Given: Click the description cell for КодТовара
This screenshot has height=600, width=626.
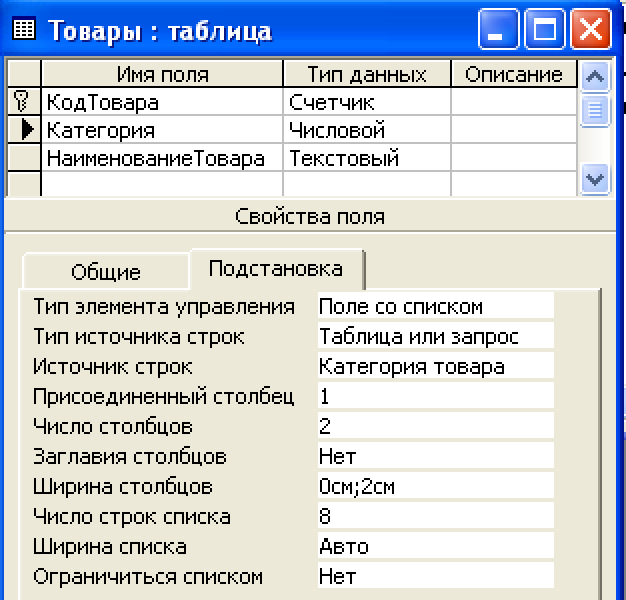Looking at the screenshot, I should pyautogui.click(x=514, y=101).
